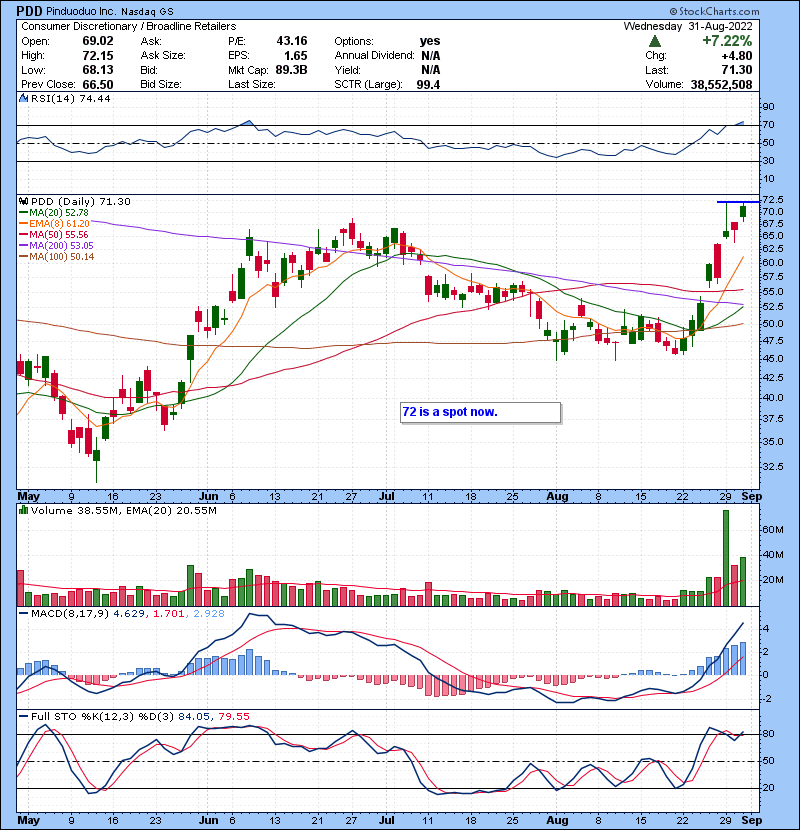
Task: Click the SCTR (Large) value 99.4
Action: (x=428, y=84)
